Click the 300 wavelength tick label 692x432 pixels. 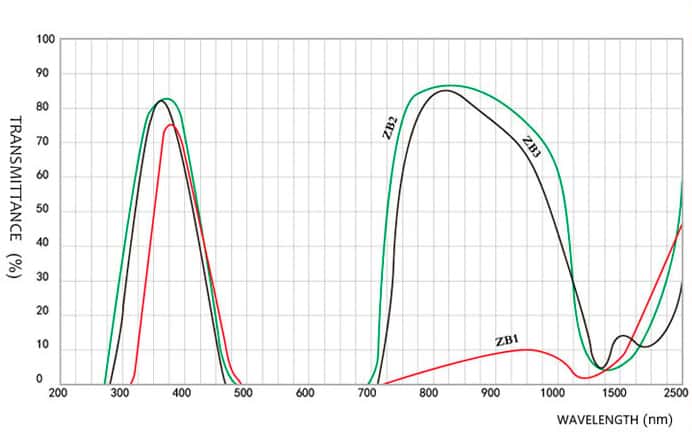[120, 393]
